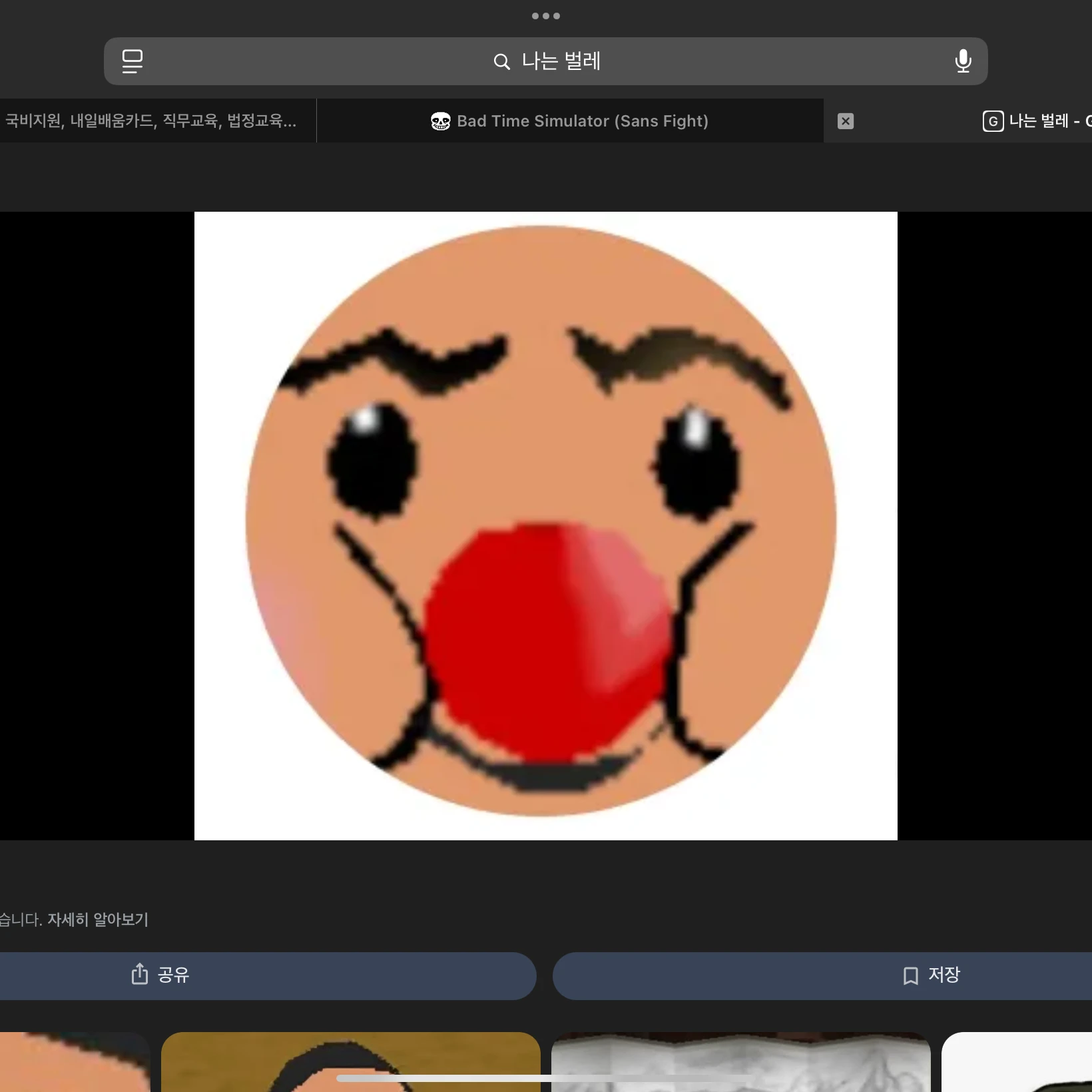Click the G favicon on 나는 벌레 tab
The image size is (1092, 1092).
pyautogui.click(x=992, y=121)
